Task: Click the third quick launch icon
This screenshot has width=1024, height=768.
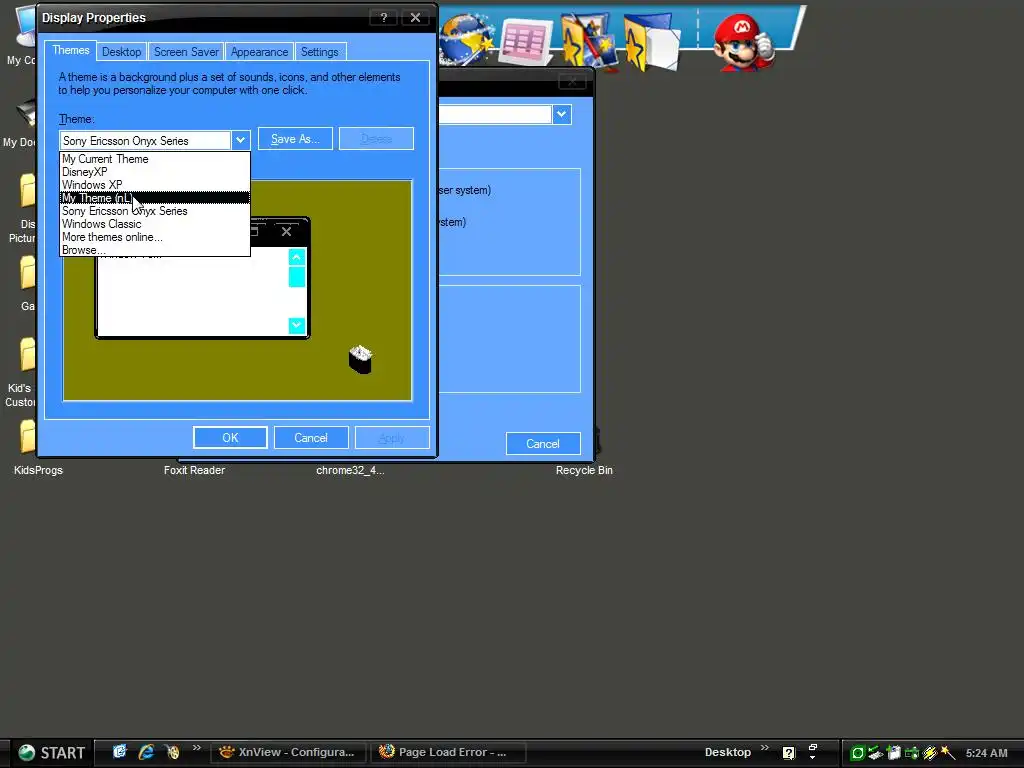Action: pyautogui.click(x=172, y=752)
